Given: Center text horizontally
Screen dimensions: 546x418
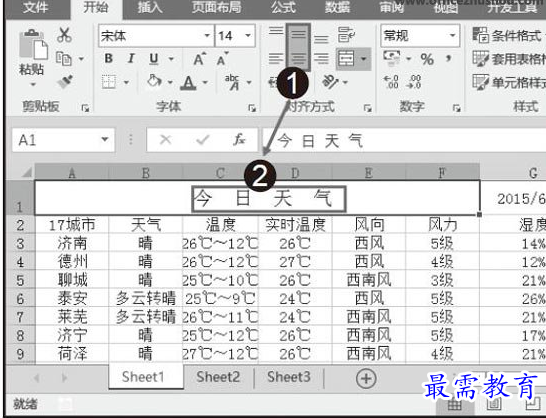Looking at the screenshot, I should [298, 58].
